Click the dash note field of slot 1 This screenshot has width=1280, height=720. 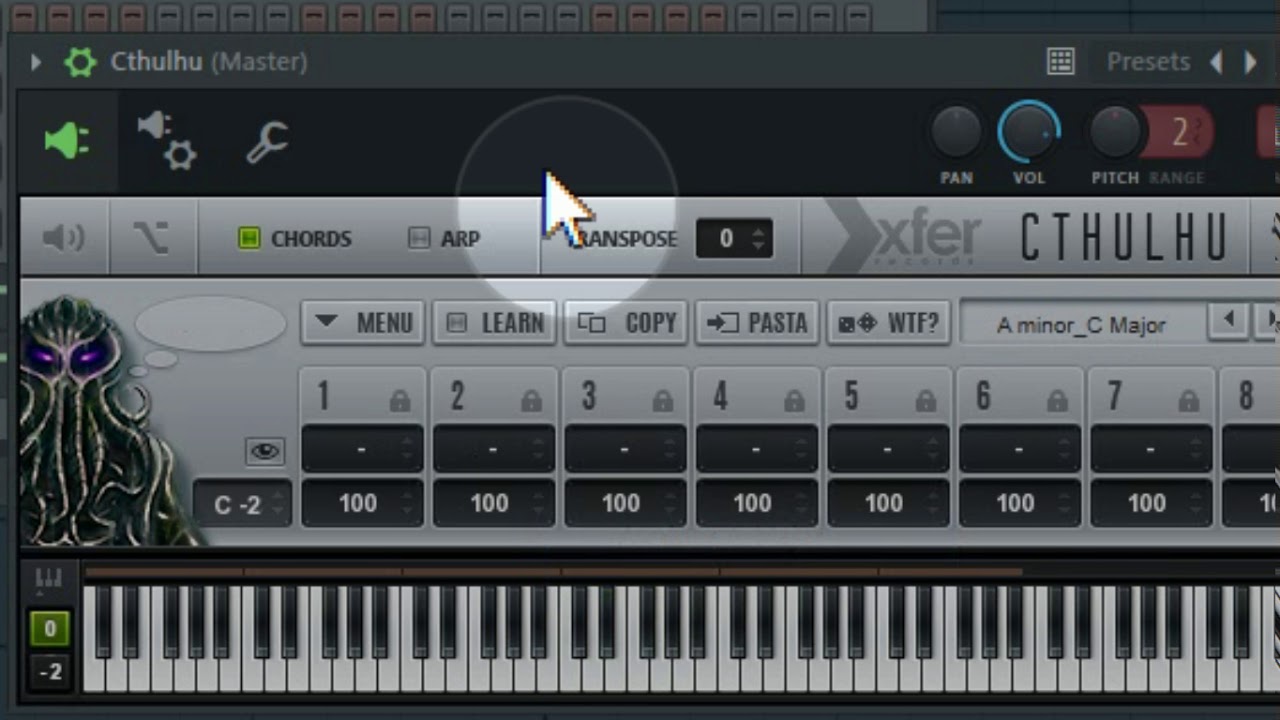click(x=362, y=449)
